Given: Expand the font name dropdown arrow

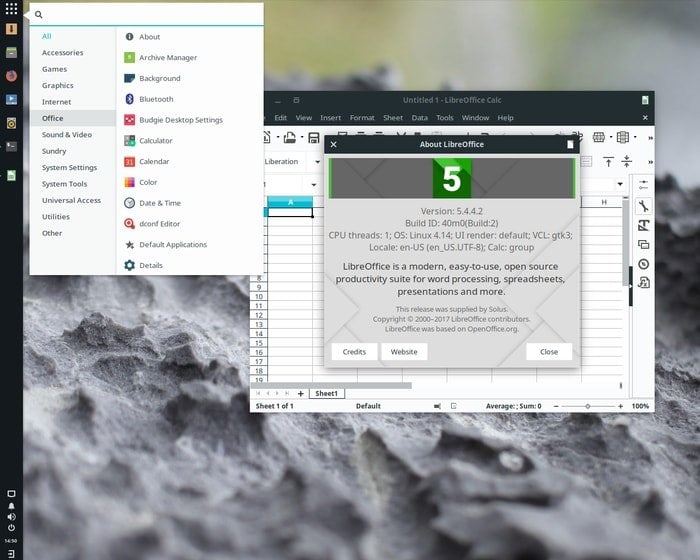Looking at the screenshot, I should (317, 162).
